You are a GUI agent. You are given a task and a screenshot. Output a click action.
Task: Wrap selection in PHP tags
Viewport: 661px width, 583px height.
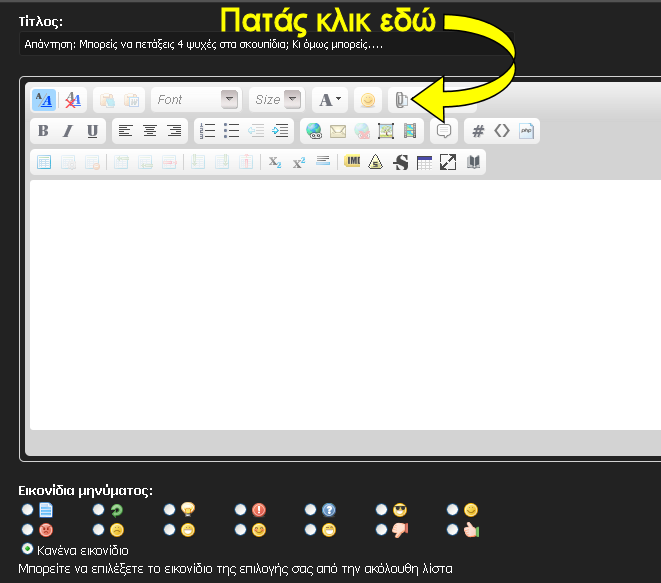click(526, 131)
